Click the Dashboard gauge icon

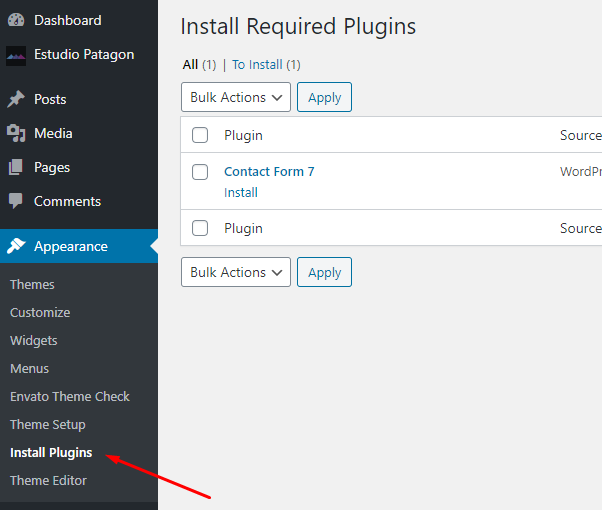tap(16, 20)
